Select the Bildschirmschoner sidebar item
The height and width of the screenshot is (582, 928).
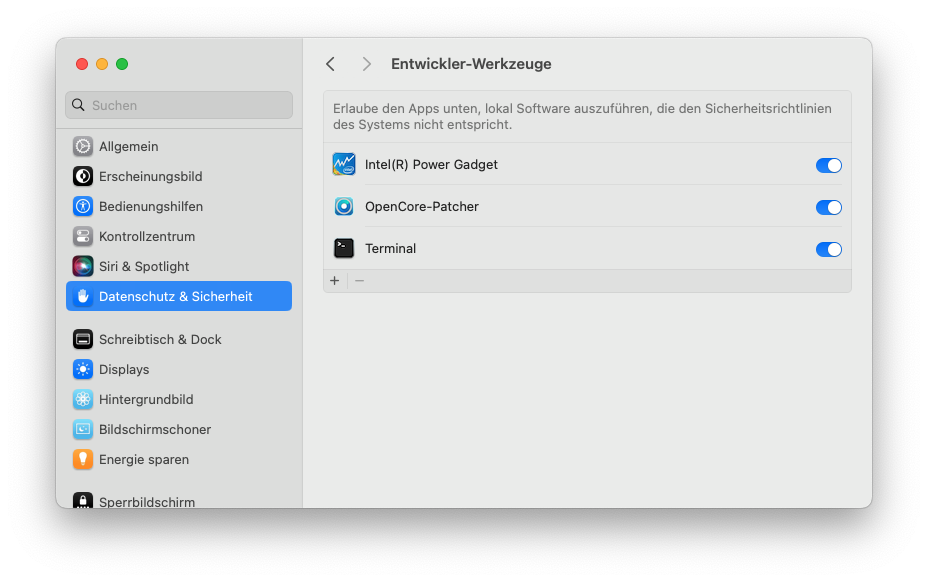coord(155,430)
